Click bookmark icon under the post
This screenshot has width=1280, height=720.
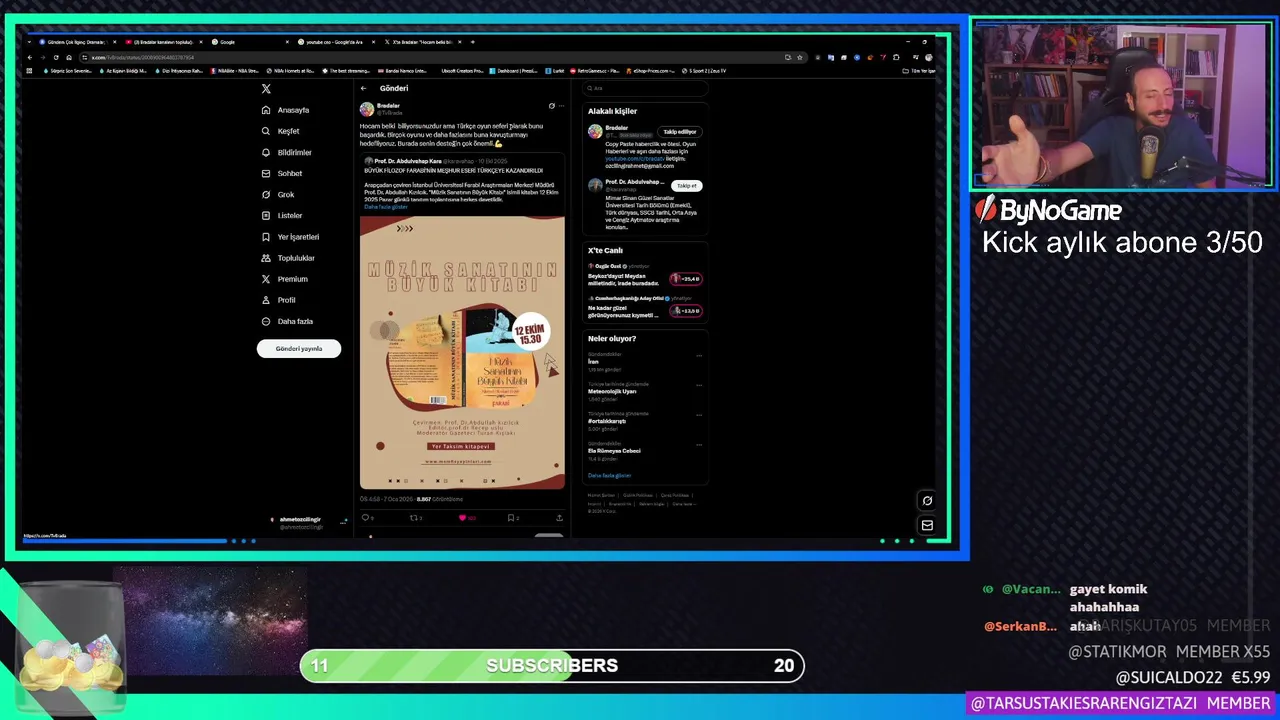[511, 518]
